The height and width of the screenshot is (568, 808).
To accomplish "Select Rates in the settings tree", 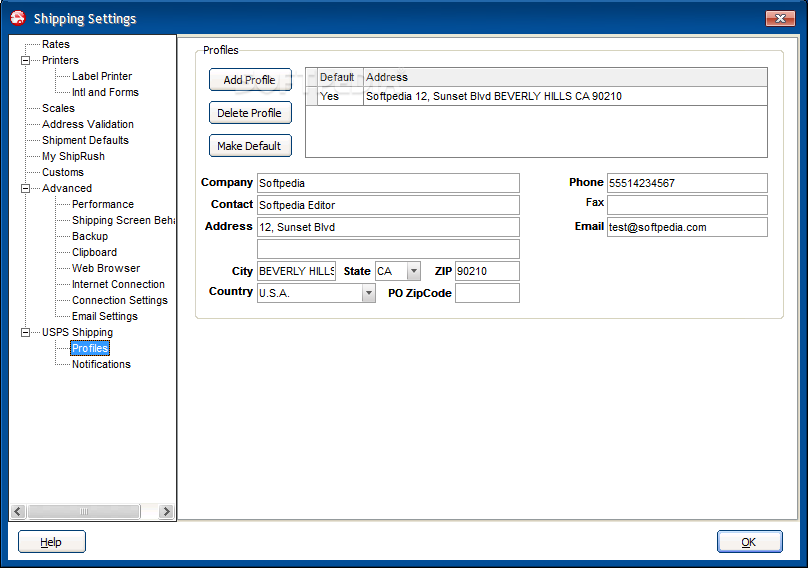I will [x=56, y=44].
